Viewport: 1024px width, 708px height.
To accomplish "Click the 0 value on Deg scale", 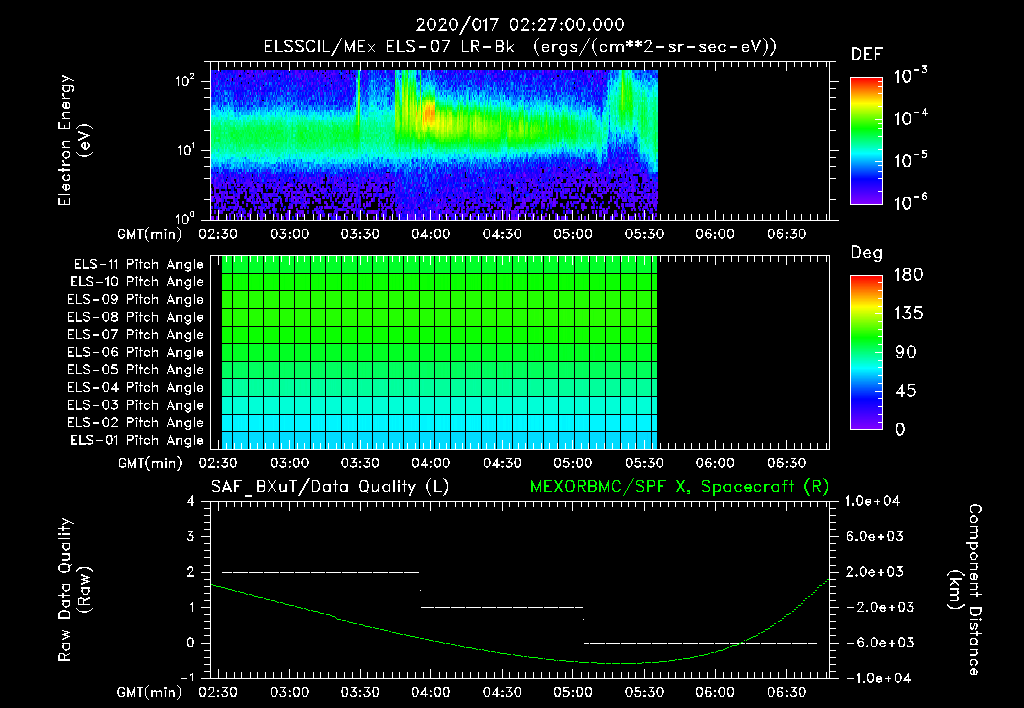I will tap(900, 429).
